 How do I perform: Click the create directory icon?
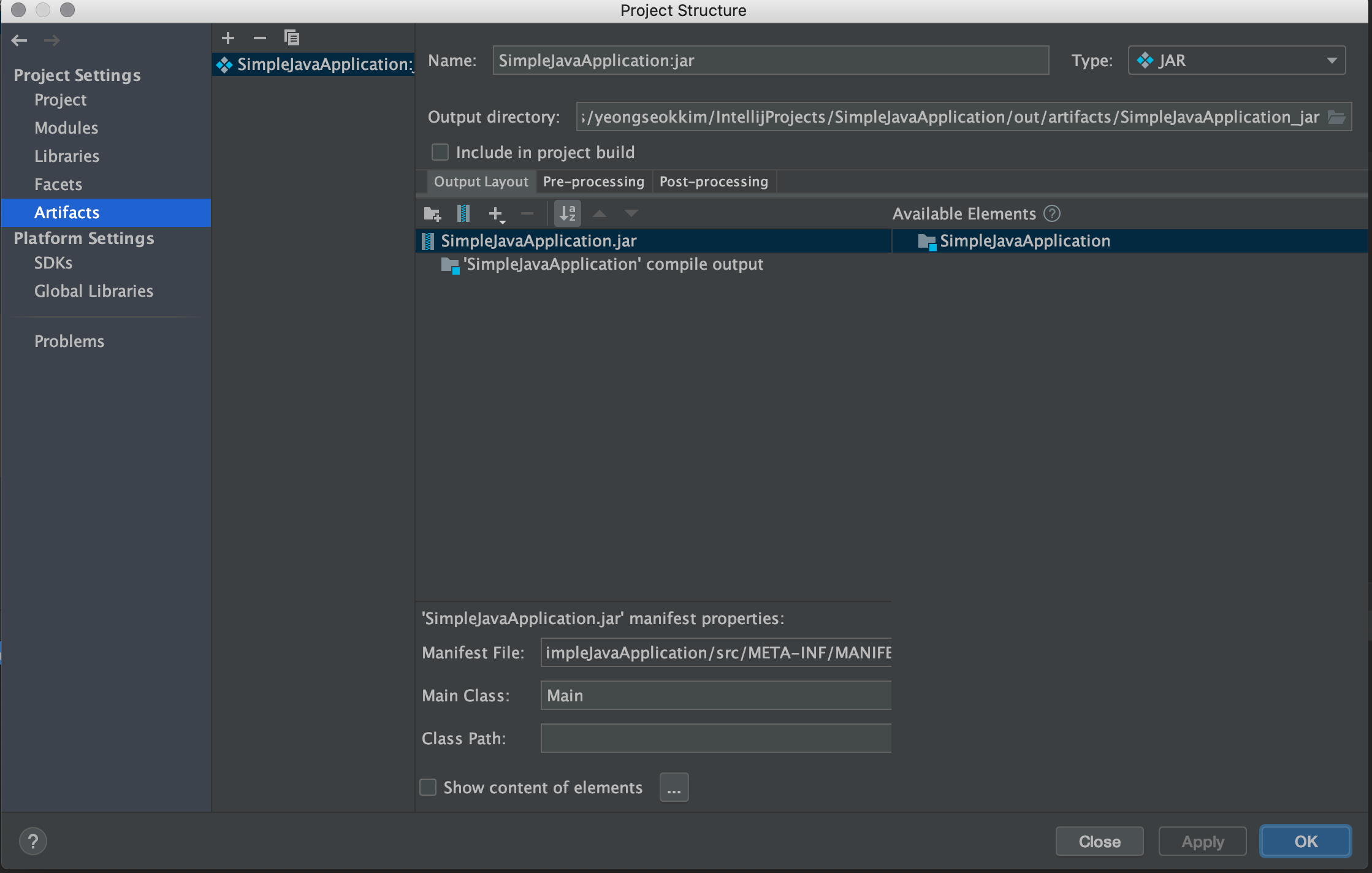[432, 214]
